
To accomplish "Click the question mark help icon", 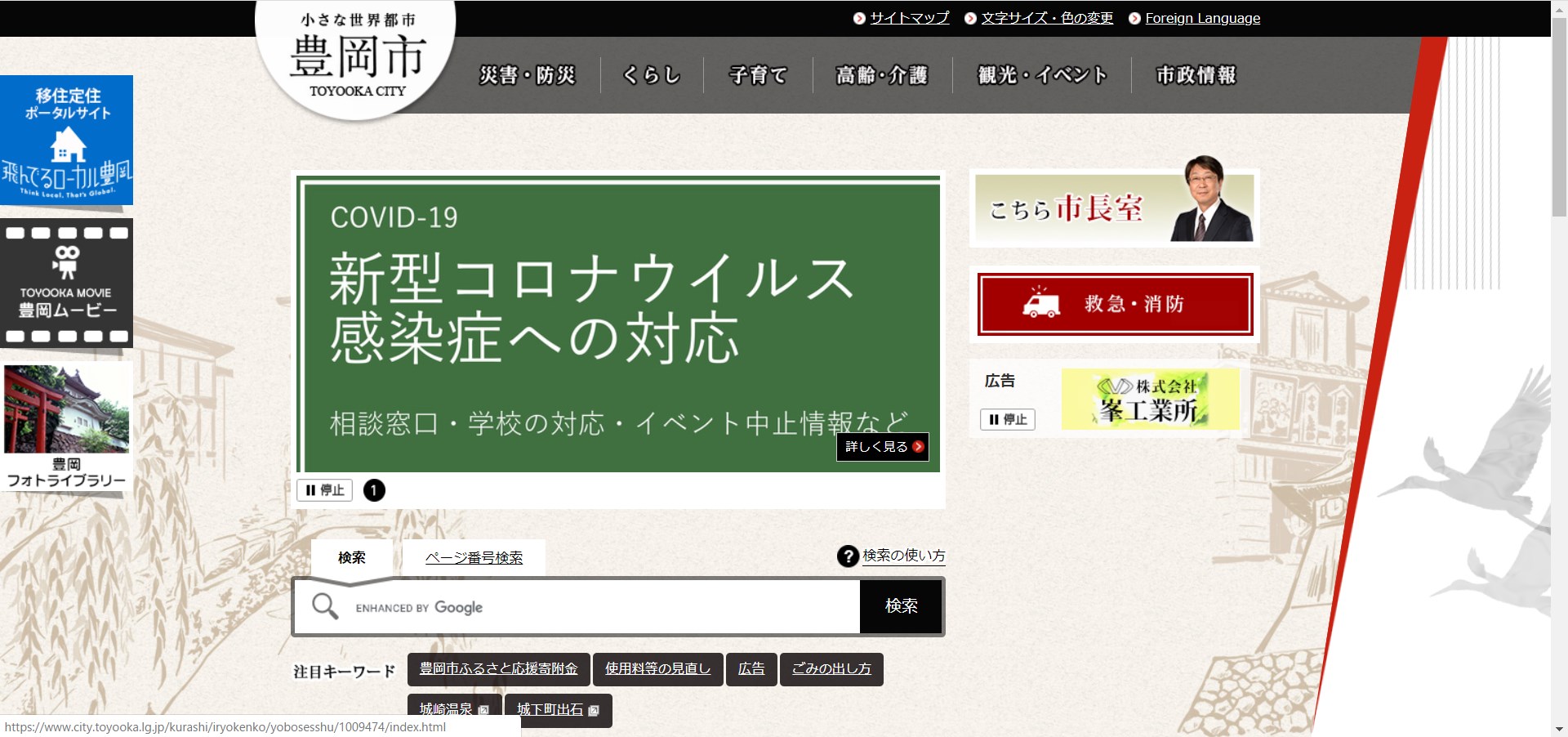I will click(847, 556).
